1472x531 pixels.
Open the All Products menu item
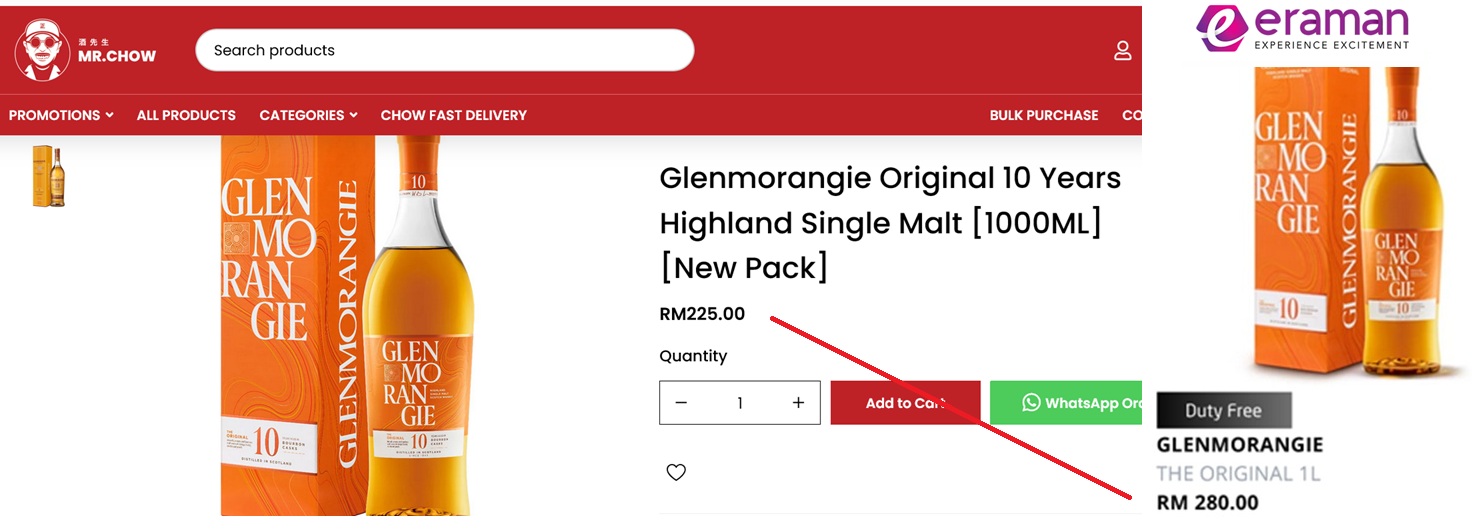pos(186,115)
